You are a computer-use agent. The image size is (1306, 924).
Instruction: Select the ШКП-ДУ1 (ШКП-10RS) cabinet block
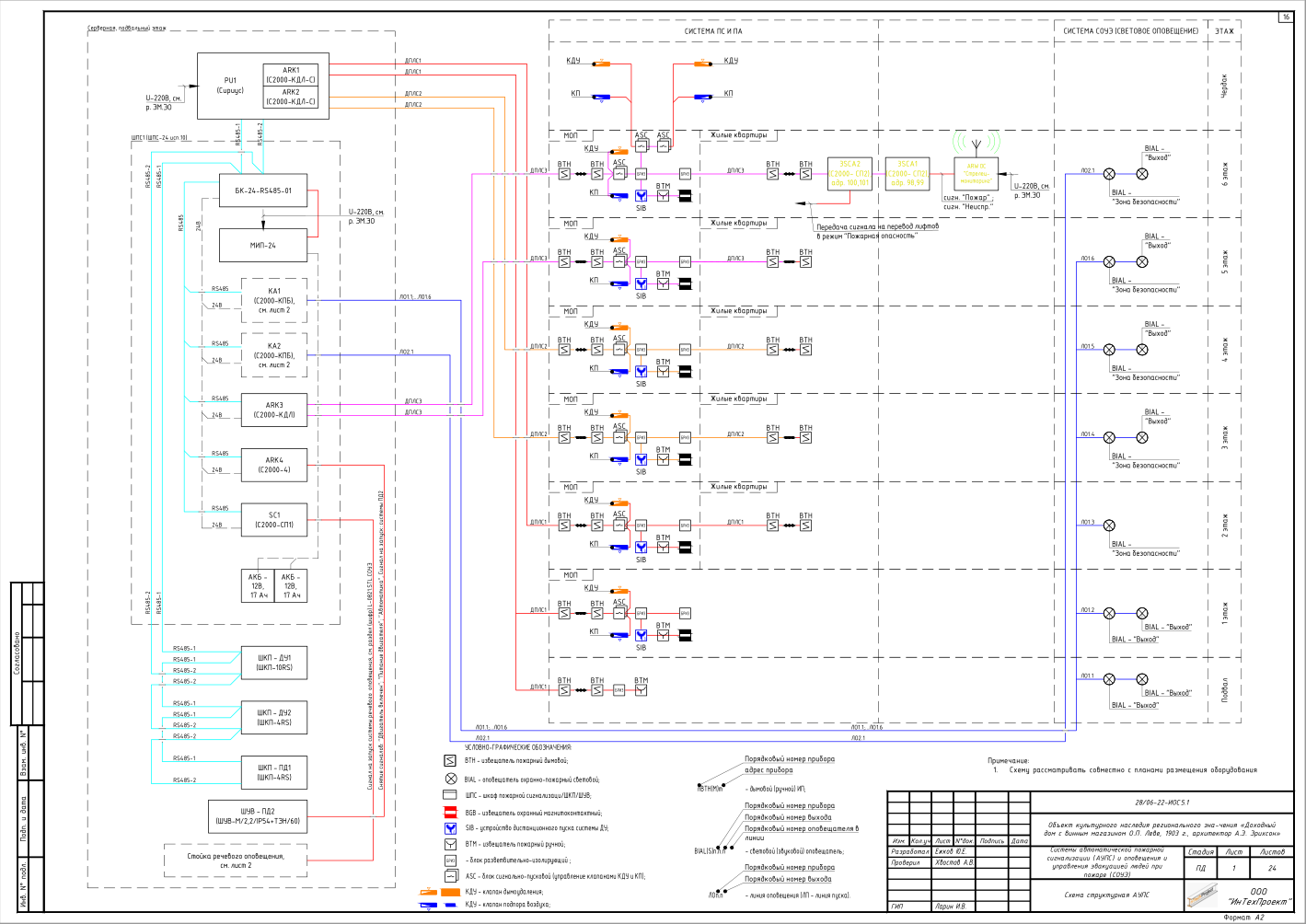273,663
